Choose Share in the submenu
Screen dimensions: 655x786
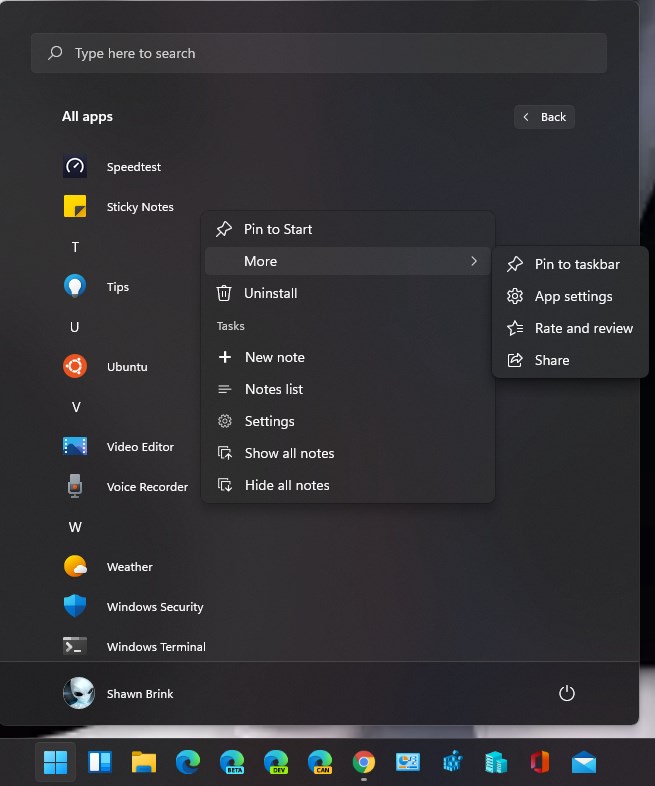pos(570,360)
